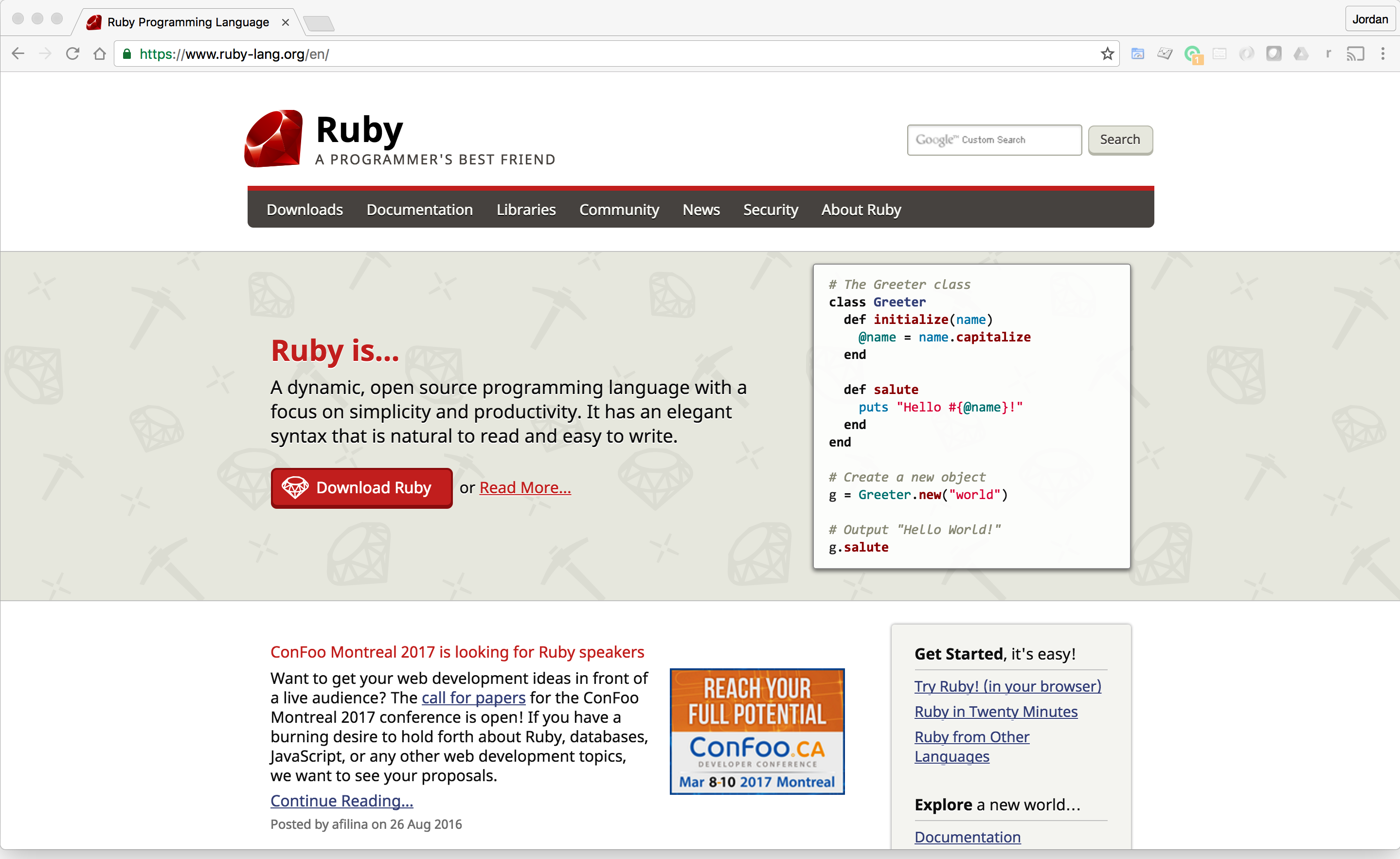This screenshot has height=859, width=1400.
Task: Open the gray round ring extension icon
Action: click(x=1247, y=54)
